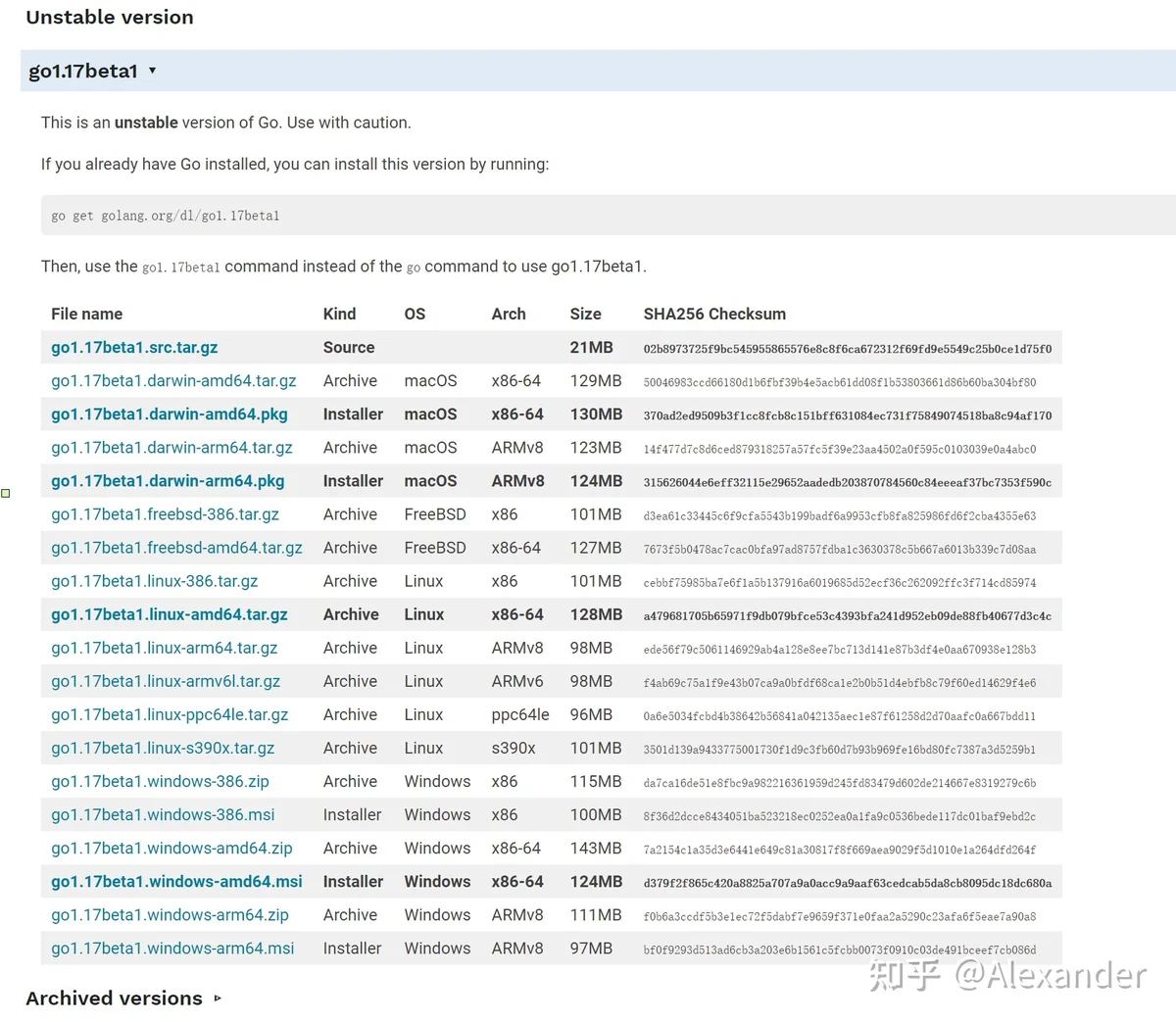Click the checksum of darwin-arm64.pkg row
This screenshot has width=1176, height=1022.
848,482
